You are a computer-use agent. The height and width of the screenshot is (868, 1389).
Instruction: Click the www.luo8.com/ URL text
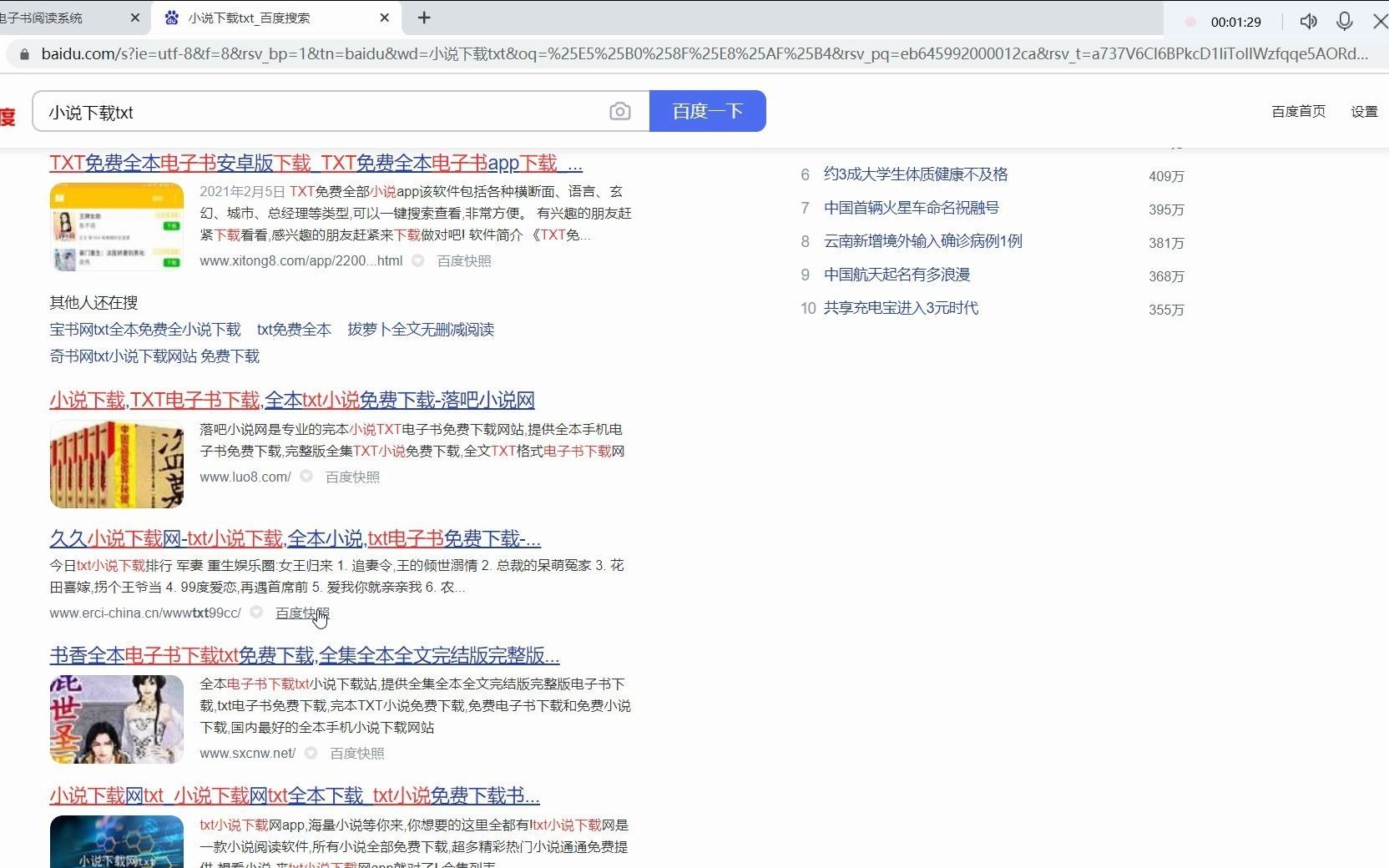click(x=245, y=477)
